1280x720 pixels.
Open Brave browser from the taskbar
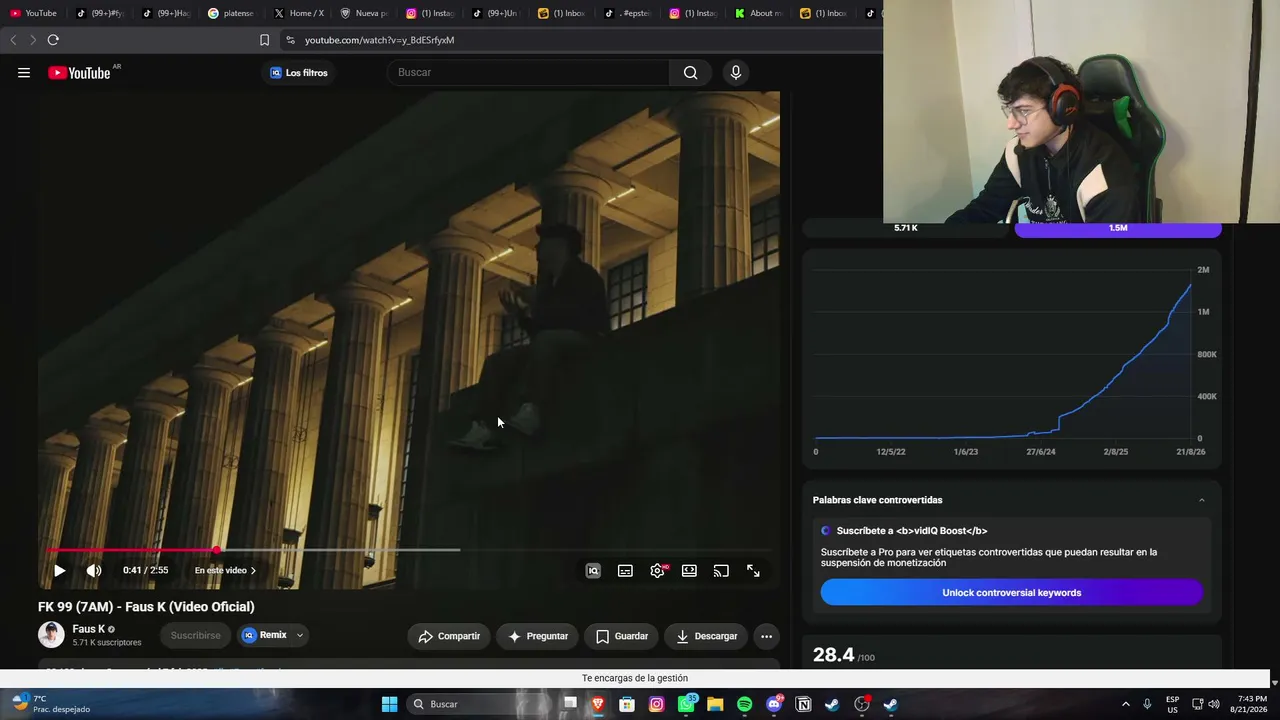click(598, 704)
